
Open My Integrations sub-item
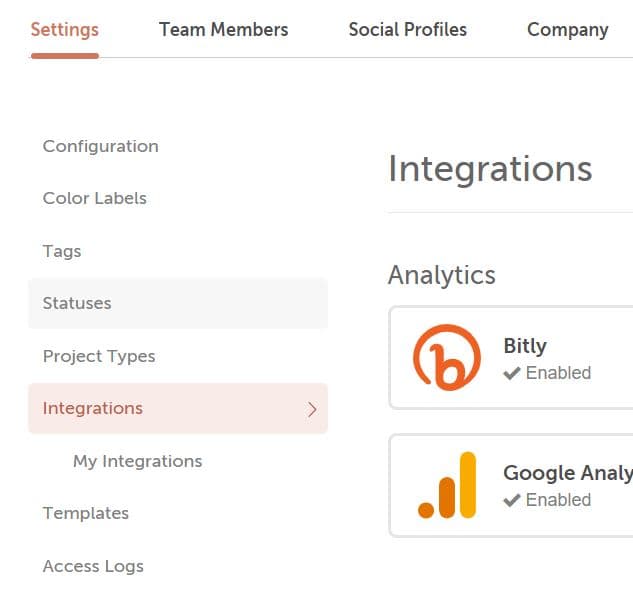click(137, 461)
